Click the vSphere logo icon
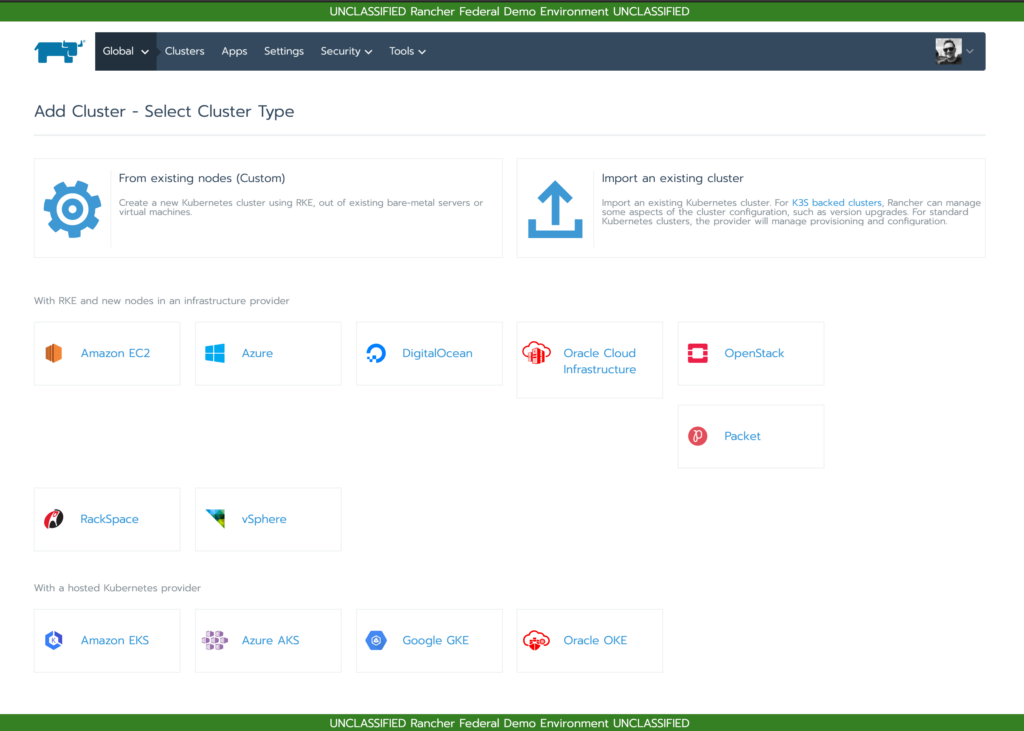 coord(215,519)
